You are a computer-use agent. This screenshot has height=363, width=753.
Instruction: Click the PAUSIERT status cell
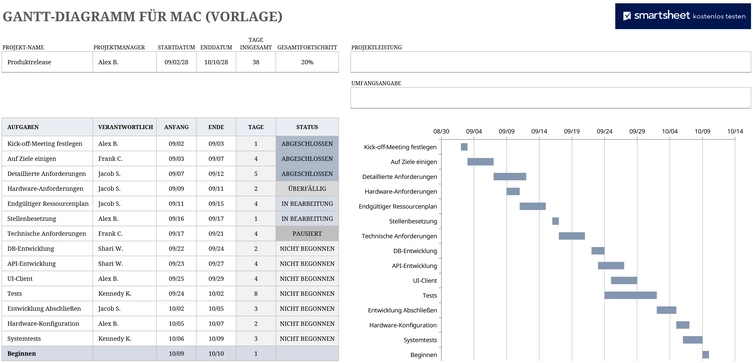click(307, 233)
